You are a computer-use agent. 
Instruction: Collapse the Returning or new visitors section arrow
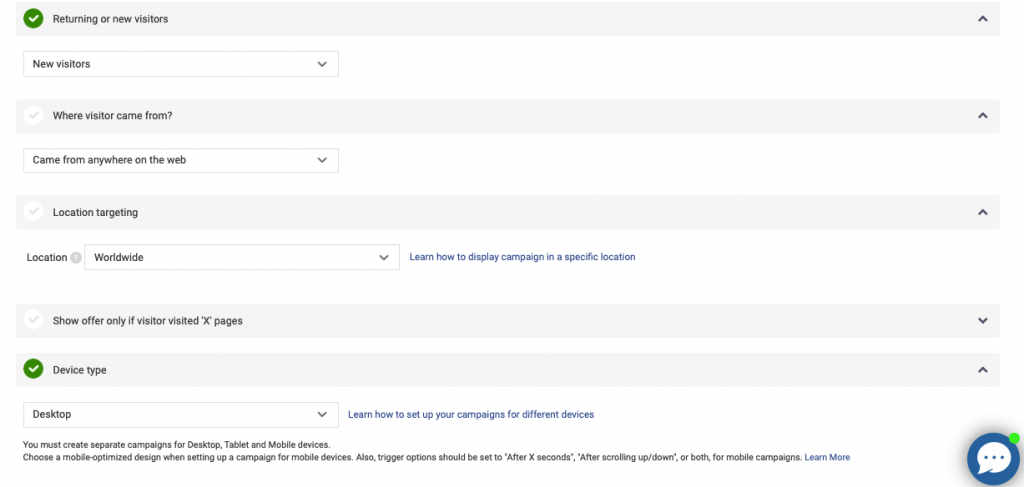click(982, 19)
